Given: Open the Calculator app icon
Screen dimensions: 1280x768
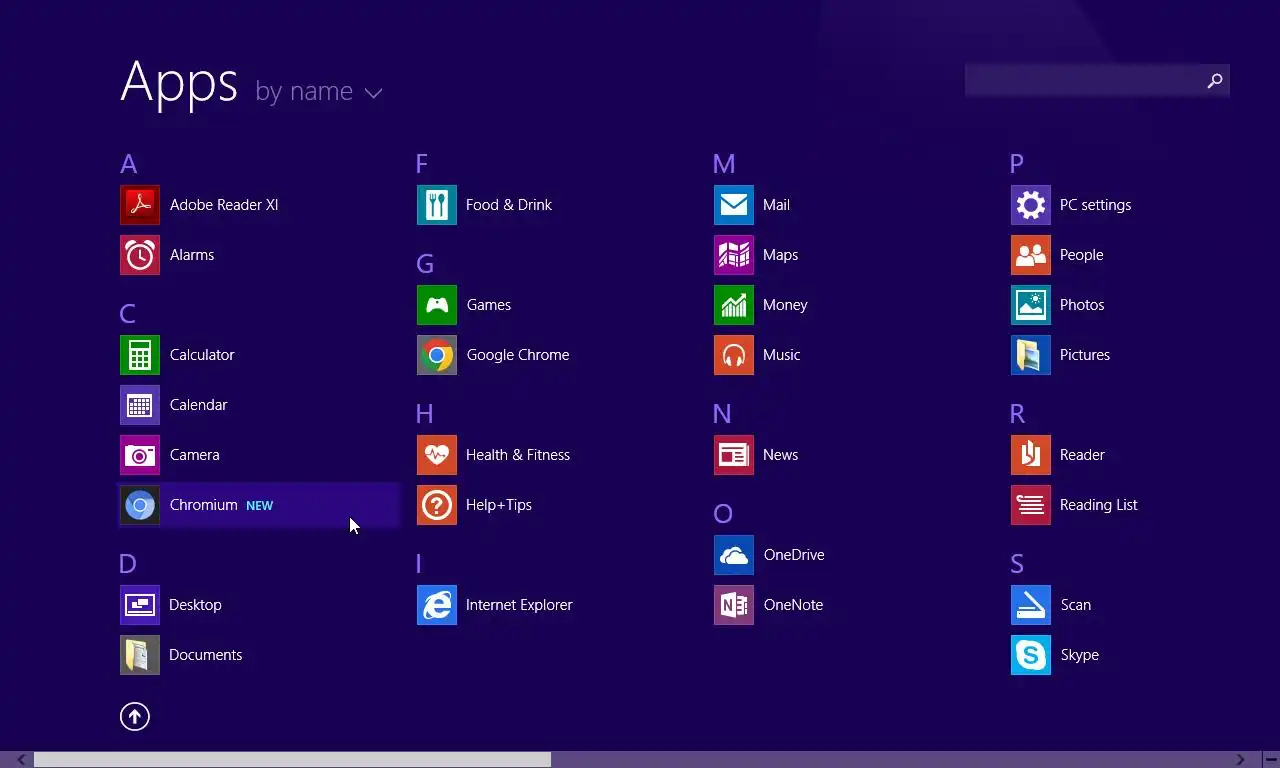Looking at the screenshot, I should tap(140, 355).
